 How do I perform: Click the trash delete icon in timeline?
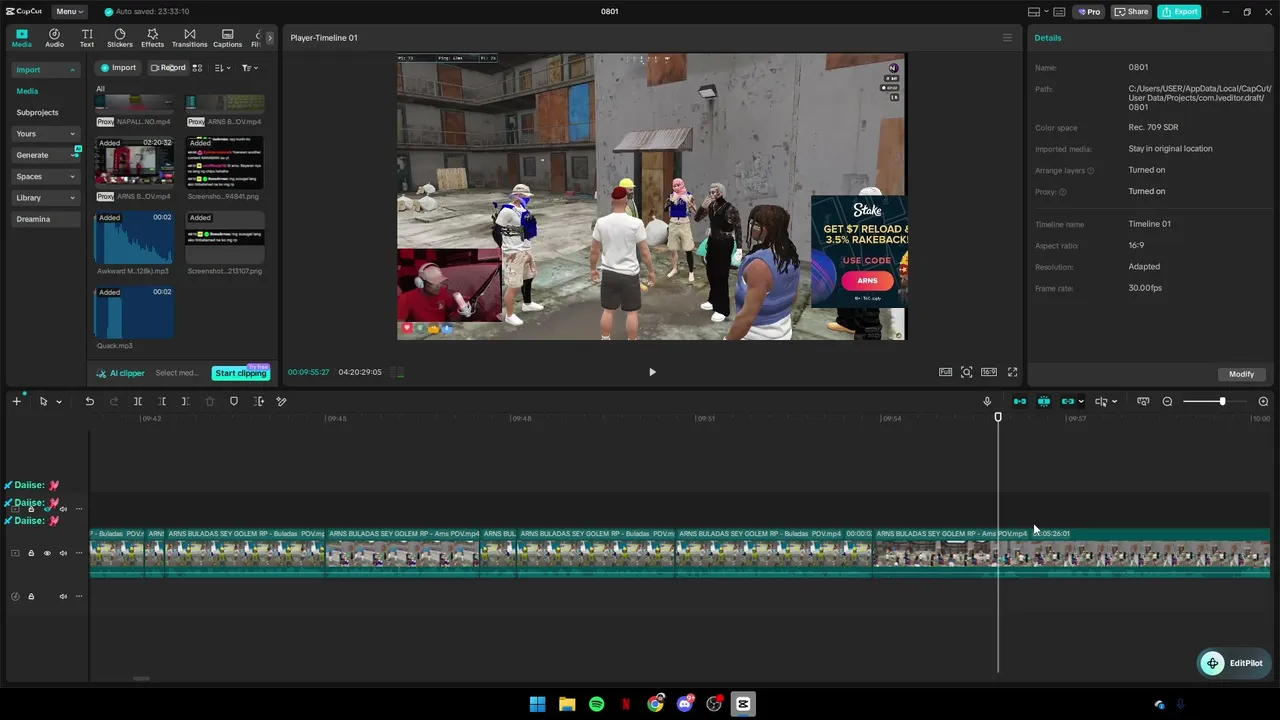click(x=210, y=401)
